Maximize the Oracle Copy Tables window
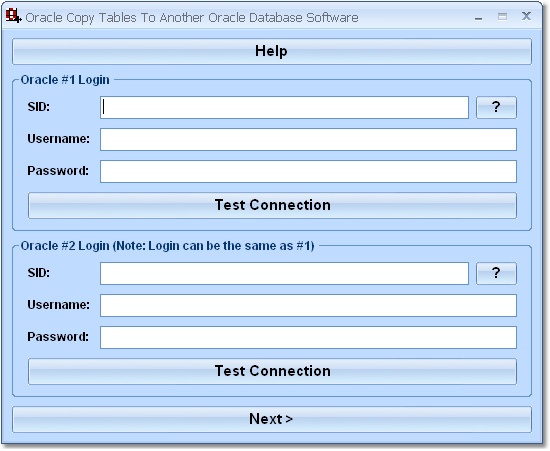Image resolution: width=550 pixels, height=451 pixels. [502, 16]
